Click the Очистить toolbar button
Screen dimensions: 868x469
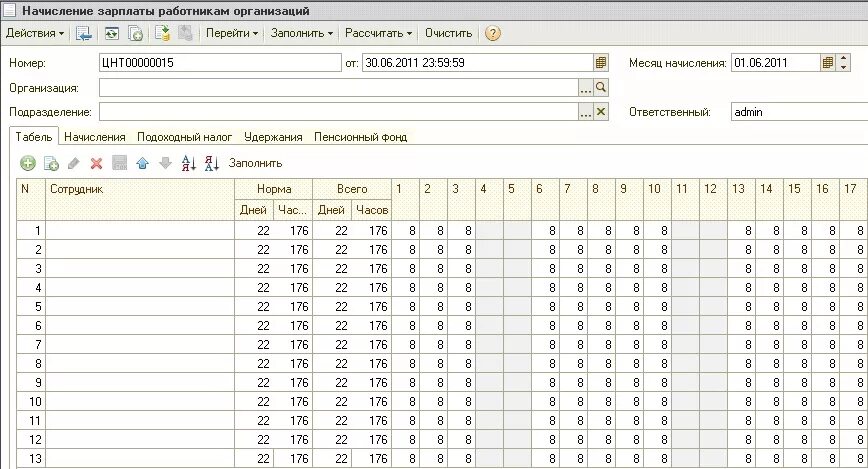coord(448,33)
